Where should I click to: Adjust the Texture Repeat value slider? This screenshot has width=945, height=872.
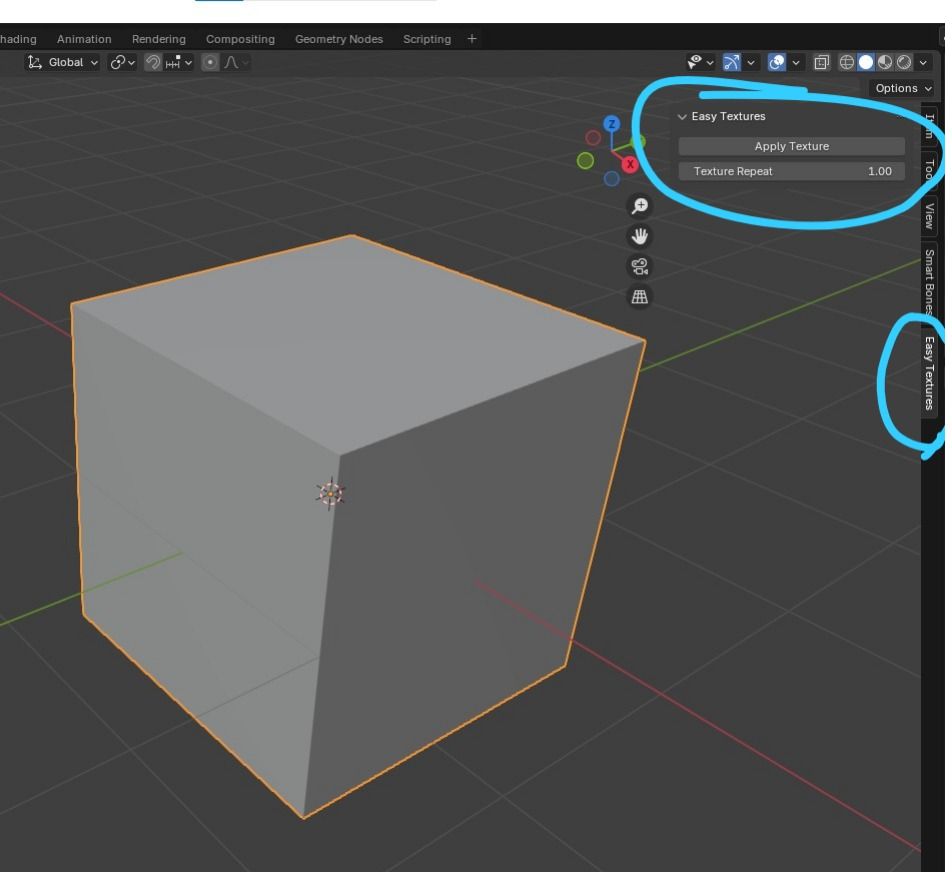(792, 171)
